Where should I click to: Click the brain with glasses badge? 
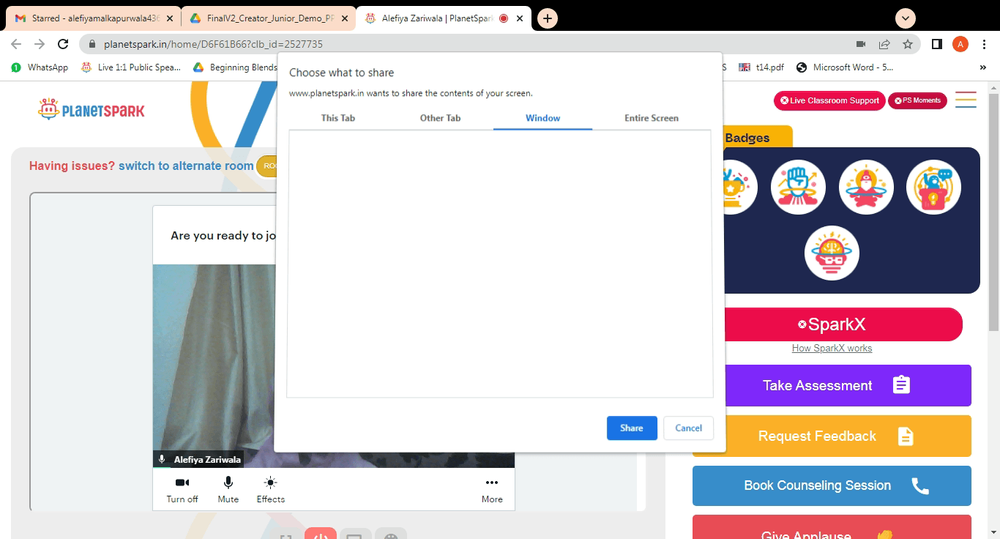click(x=832, y=253)
